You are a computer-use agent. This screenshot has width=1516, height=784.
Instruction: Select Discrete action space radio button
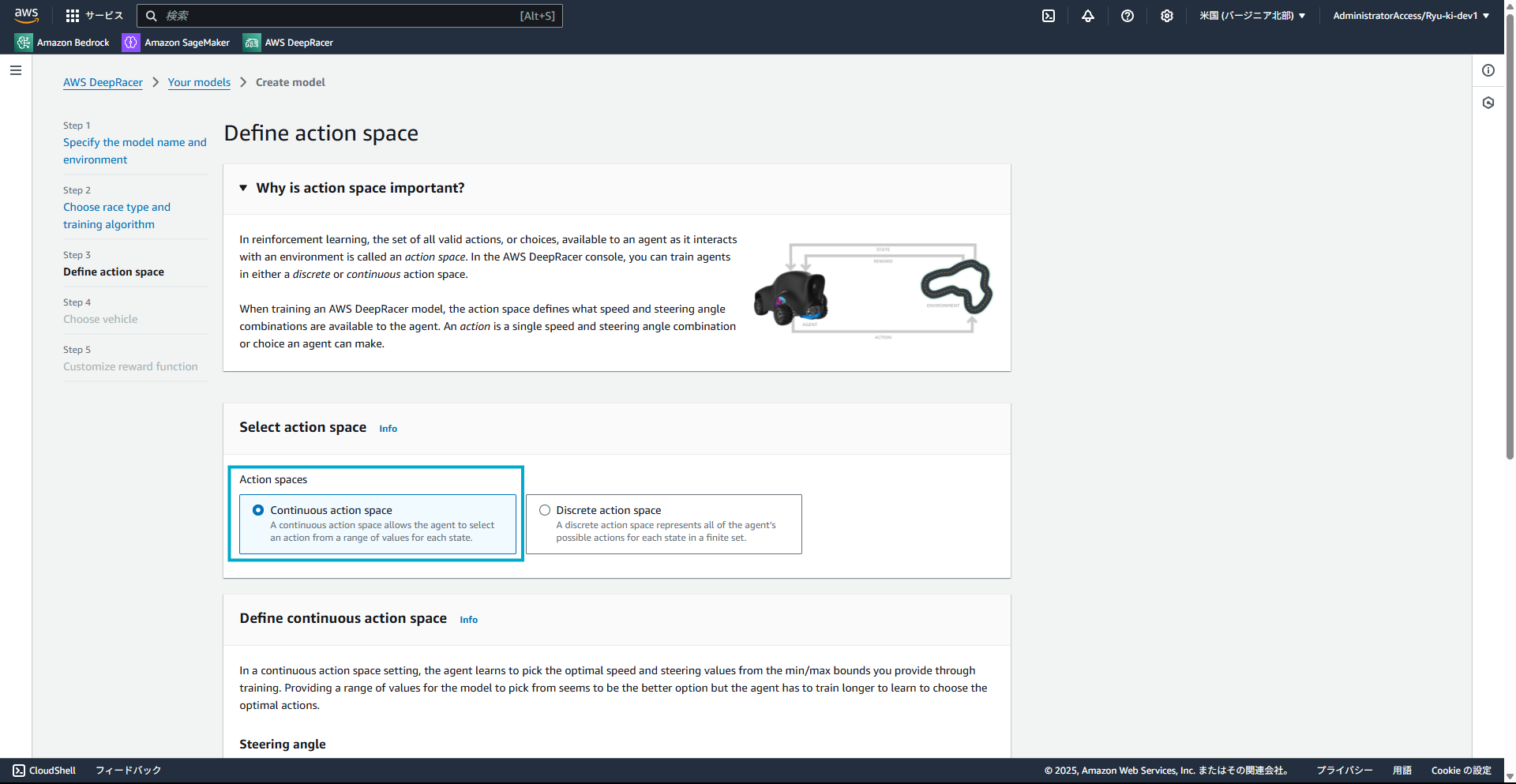[545, 510]
